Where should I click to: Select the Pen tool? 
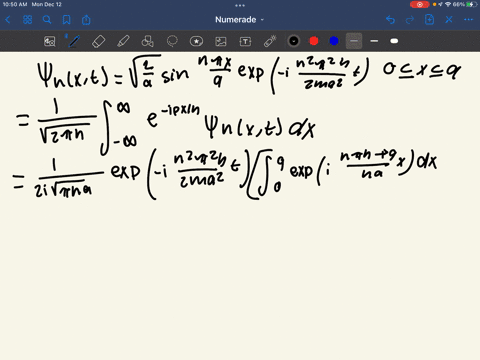[73, 41]
